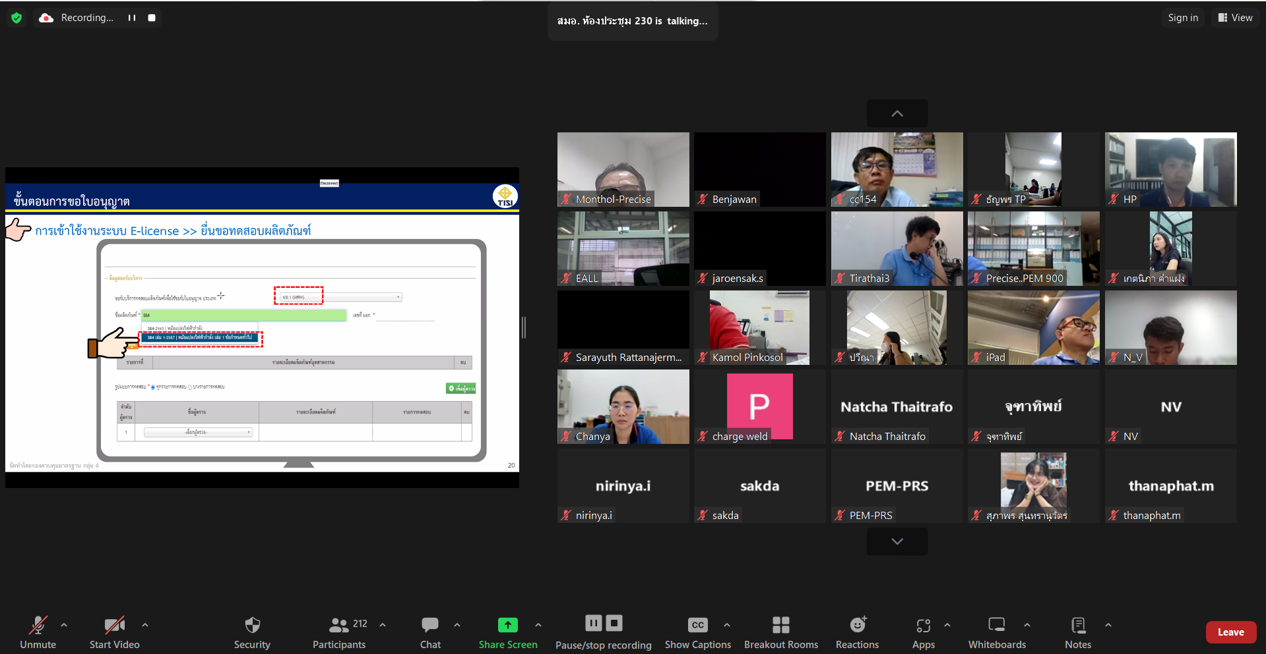The height and width of the screenshot is (654, 1266).
Task: Pause the cloud recording at top left
Action: (x=132, y=18)
